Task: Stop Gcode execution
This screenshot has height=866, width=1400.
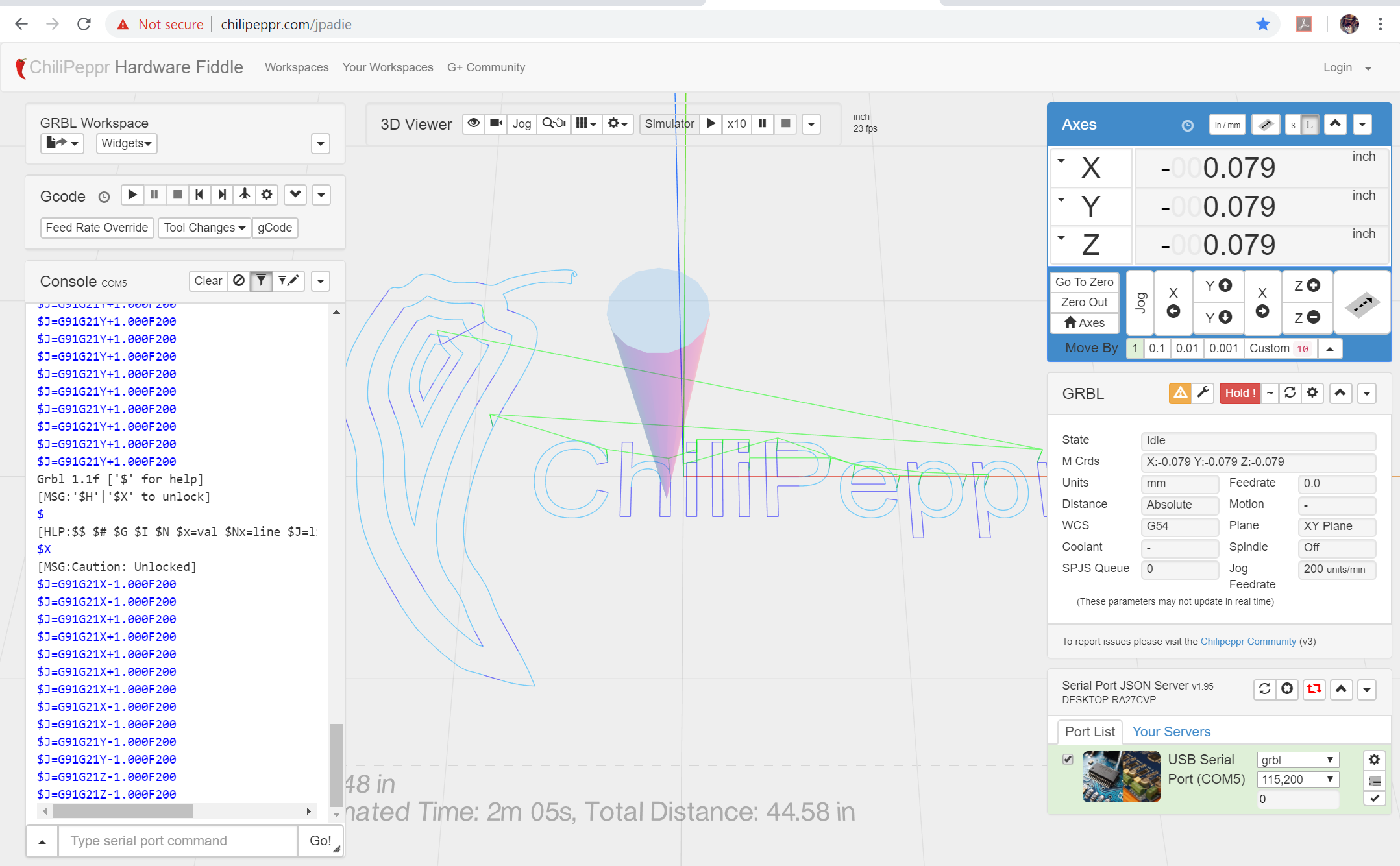Action: pos(177,195)
